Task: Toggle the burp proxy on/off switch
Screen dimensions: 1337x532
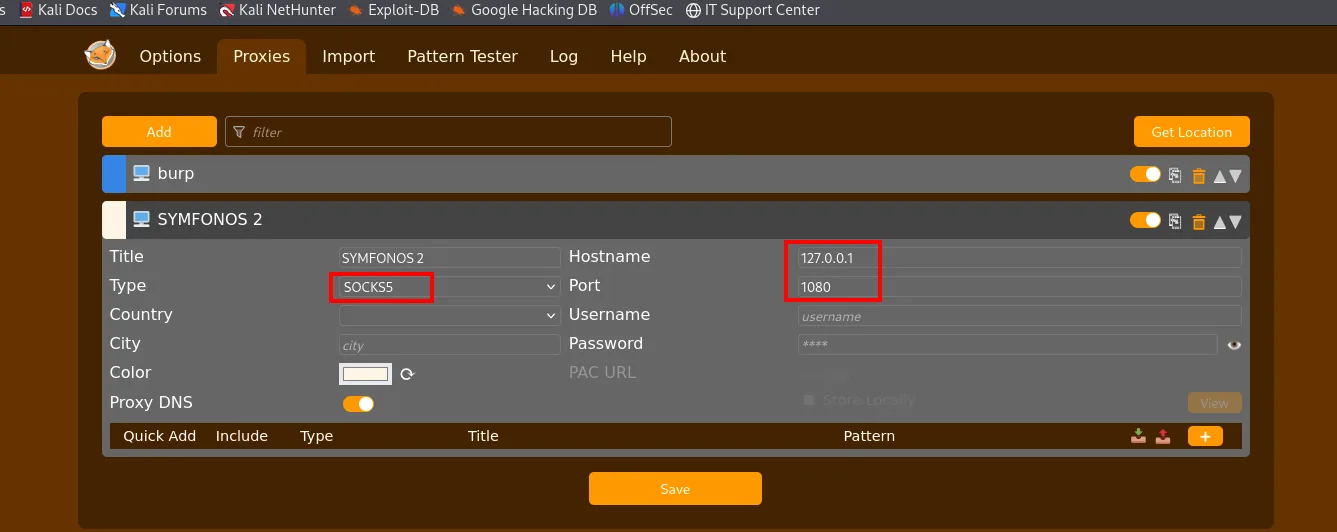Action: click(1145, 174)
